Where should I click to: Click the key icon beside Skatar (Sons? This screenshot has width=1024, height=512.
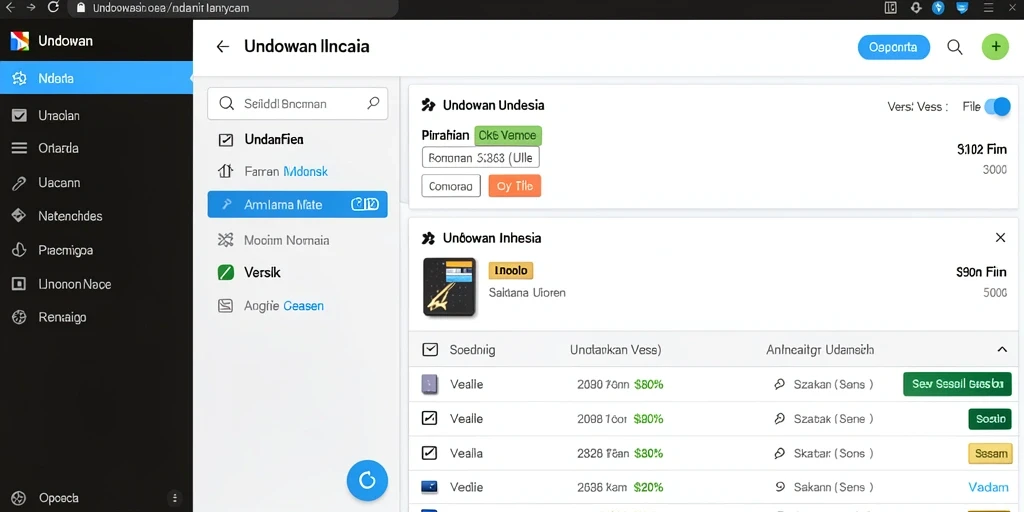[x=779, y=453]
